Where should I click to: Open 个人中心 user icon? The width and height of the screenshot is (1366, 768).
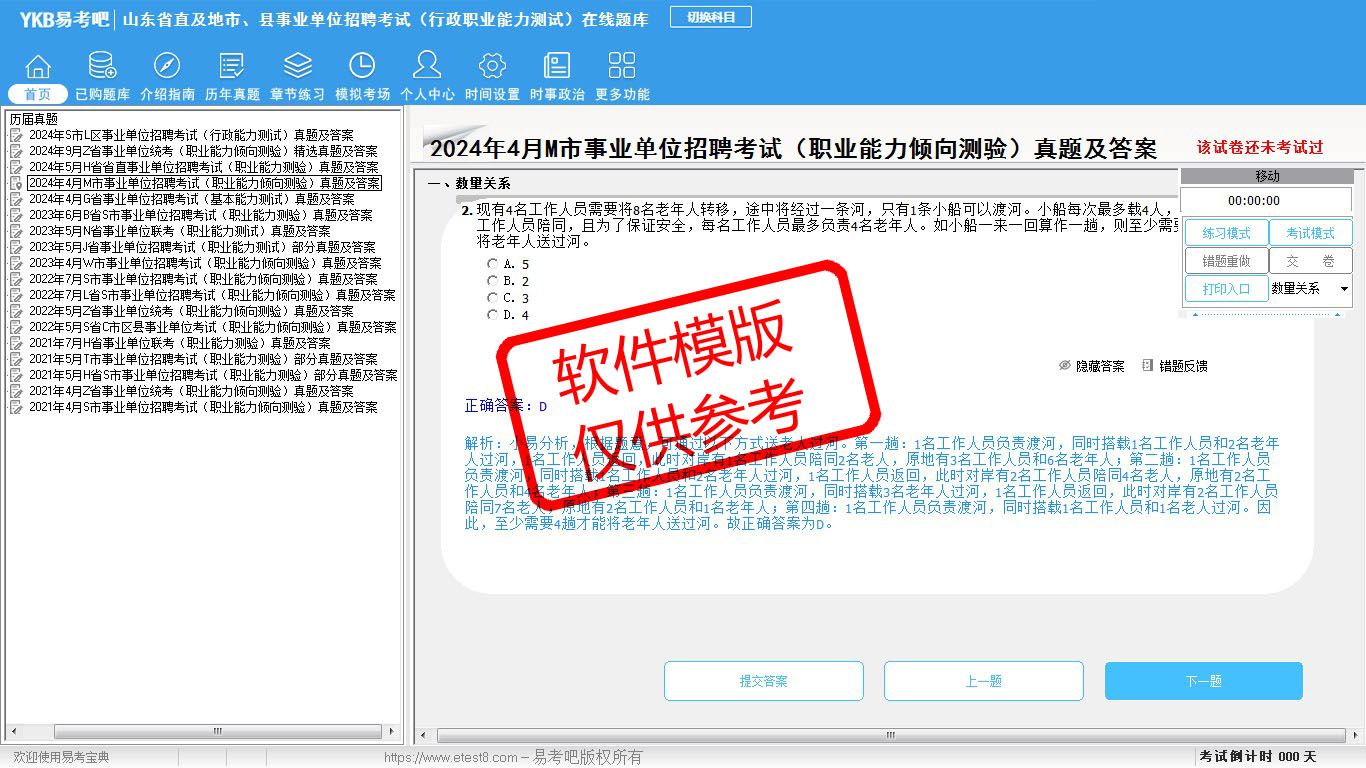(x=427, y=67)
